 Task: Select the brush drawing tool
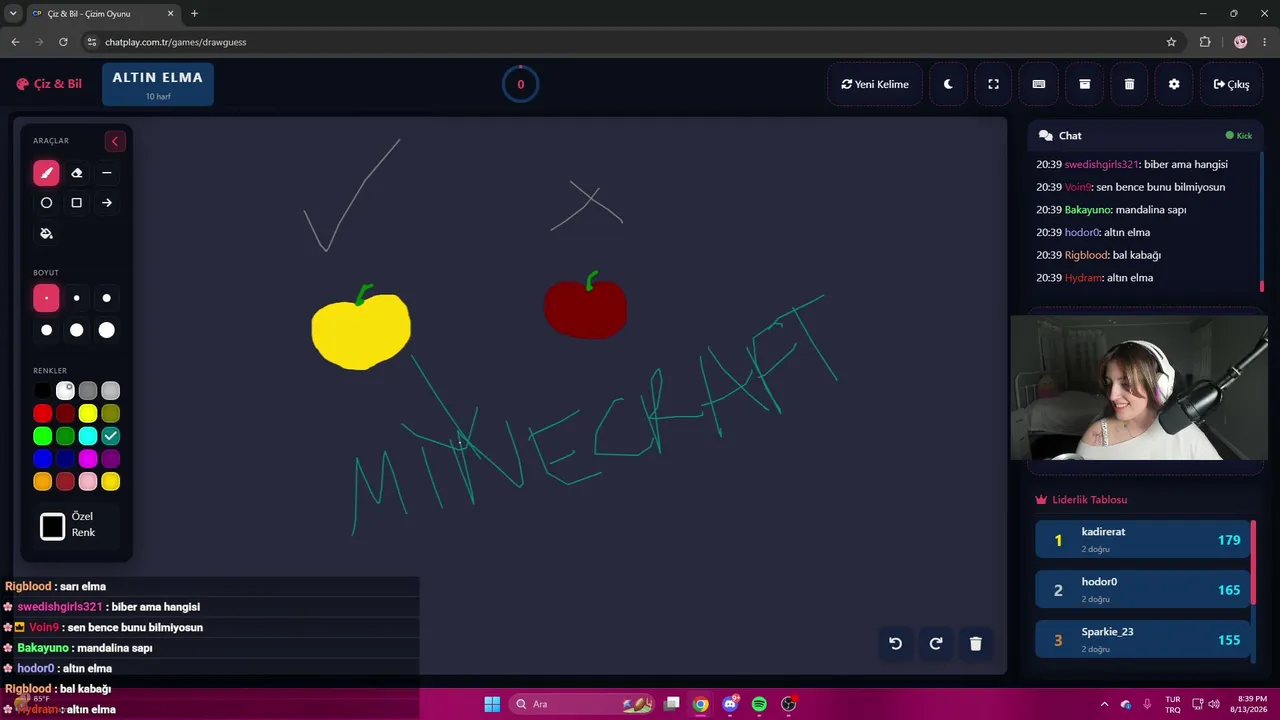pyautogui.click(x=46, y=173)
